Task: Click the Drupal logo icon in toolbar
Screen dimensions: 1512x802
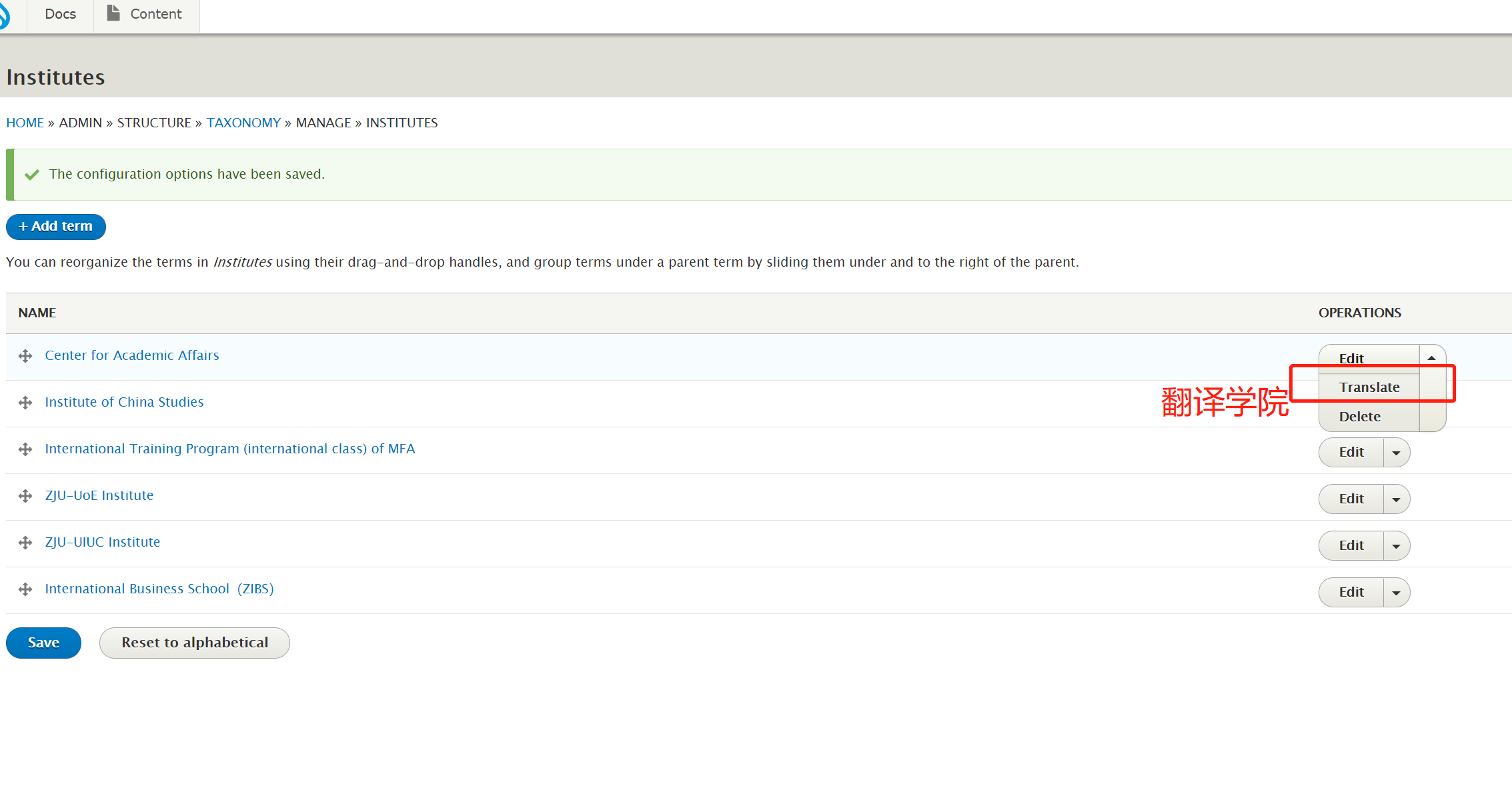Action: pos(4,15)
